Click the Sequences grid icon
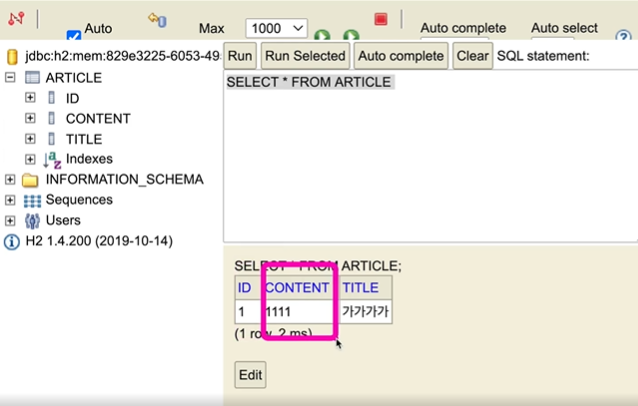Screen dimensions: 638x406 pos(32,201)
